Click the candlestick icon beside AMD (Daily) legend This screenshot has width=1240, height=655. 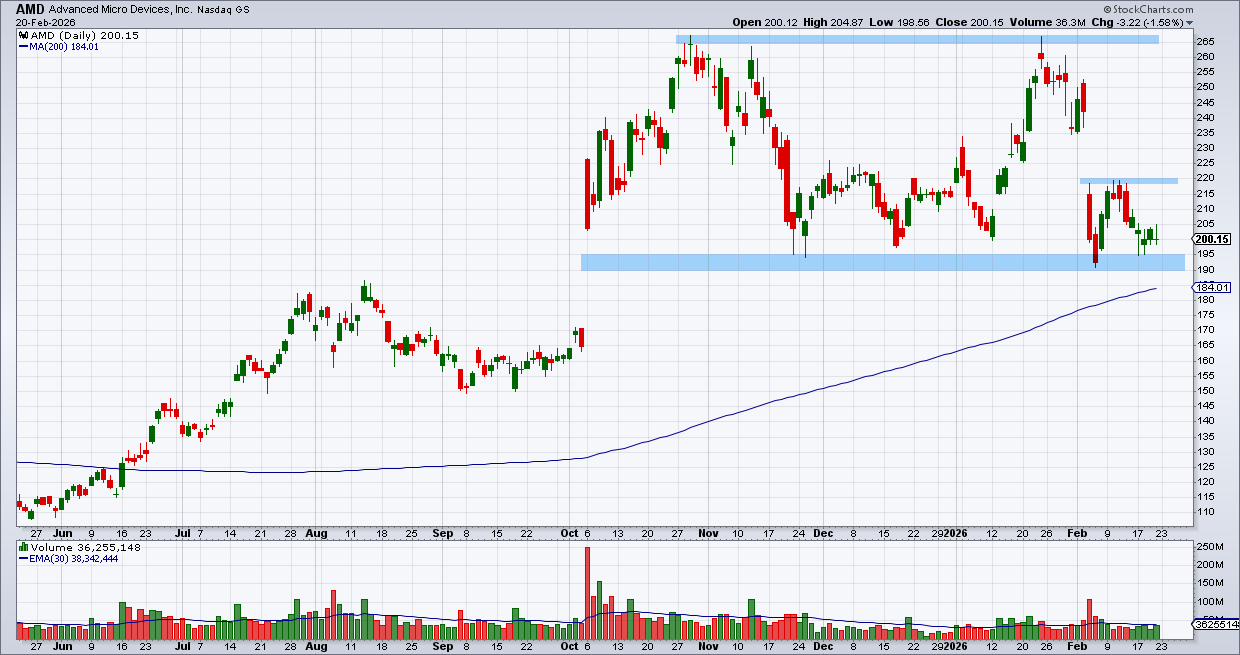[x=23, y=35]
